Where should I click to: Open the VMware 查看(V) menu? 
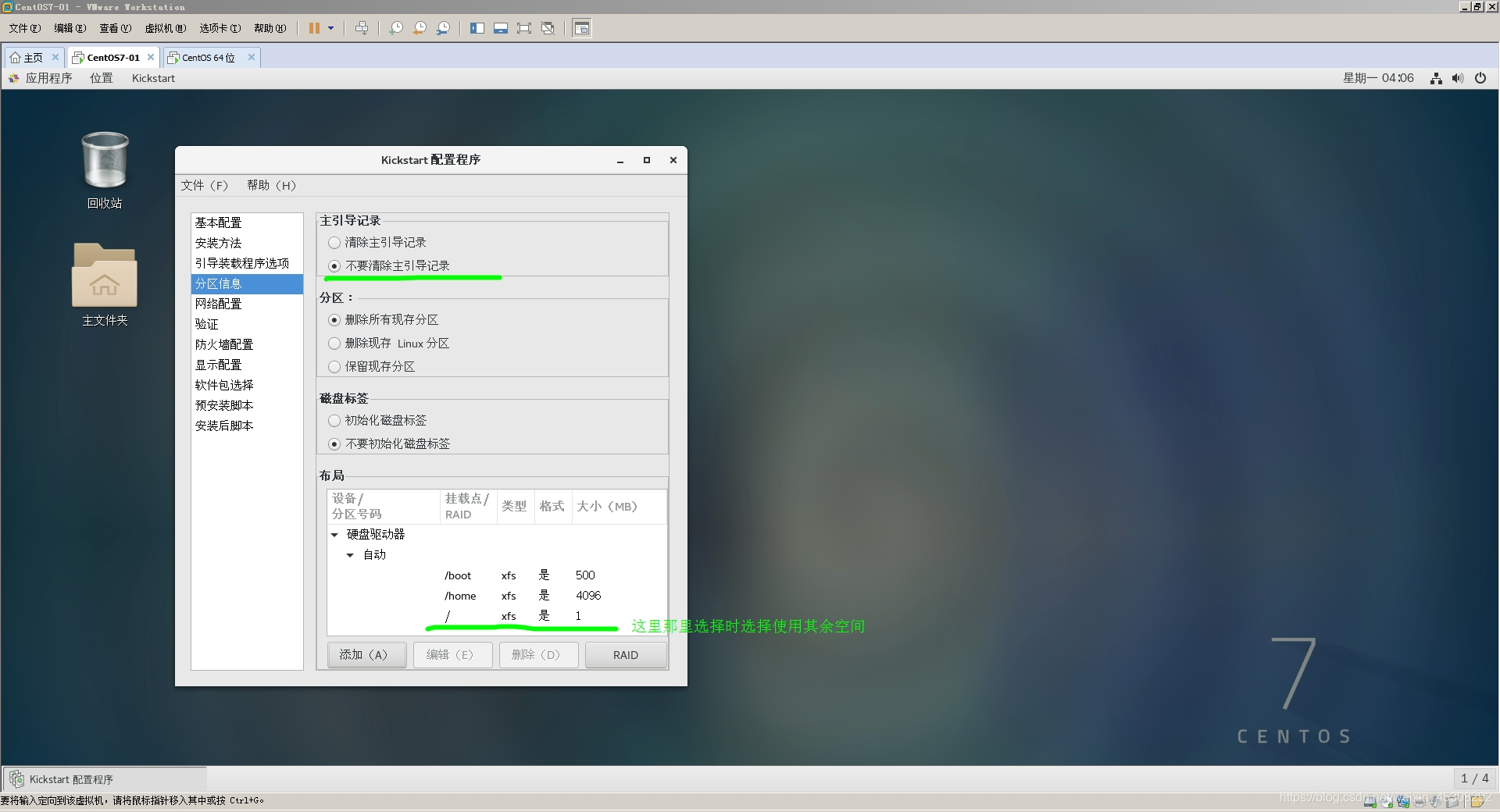click(115, 28)
